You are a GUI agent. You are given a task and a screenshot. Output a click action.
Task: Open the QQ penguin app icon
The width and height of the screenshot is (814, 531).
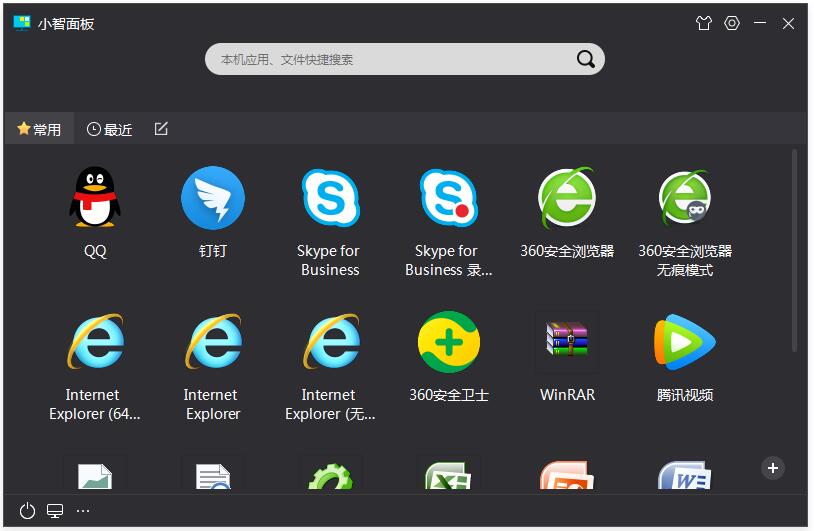point(94,198)
